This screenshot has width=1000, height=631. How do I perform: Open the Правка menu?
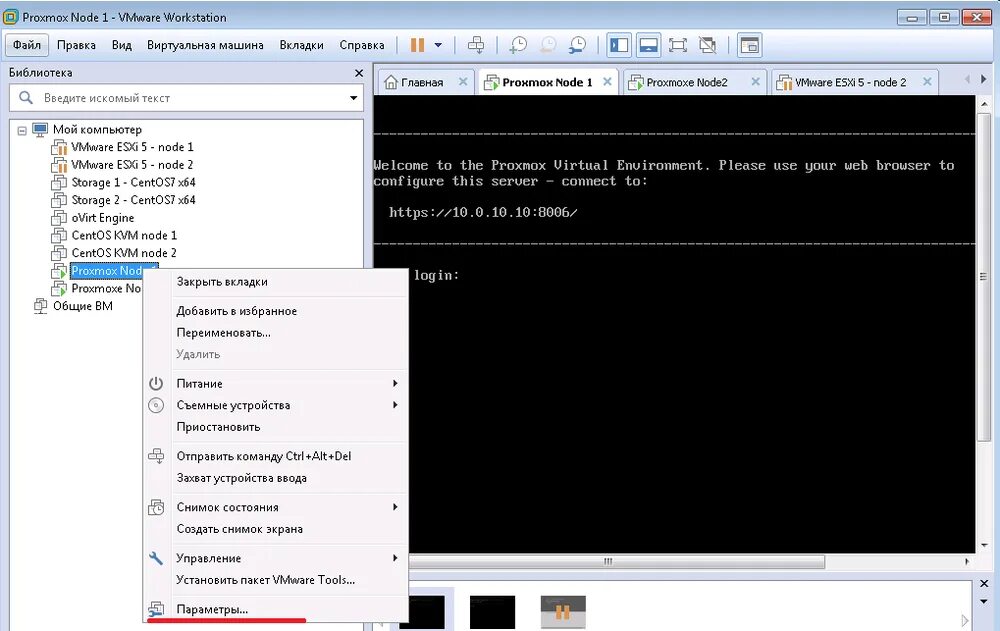[76, 45]
